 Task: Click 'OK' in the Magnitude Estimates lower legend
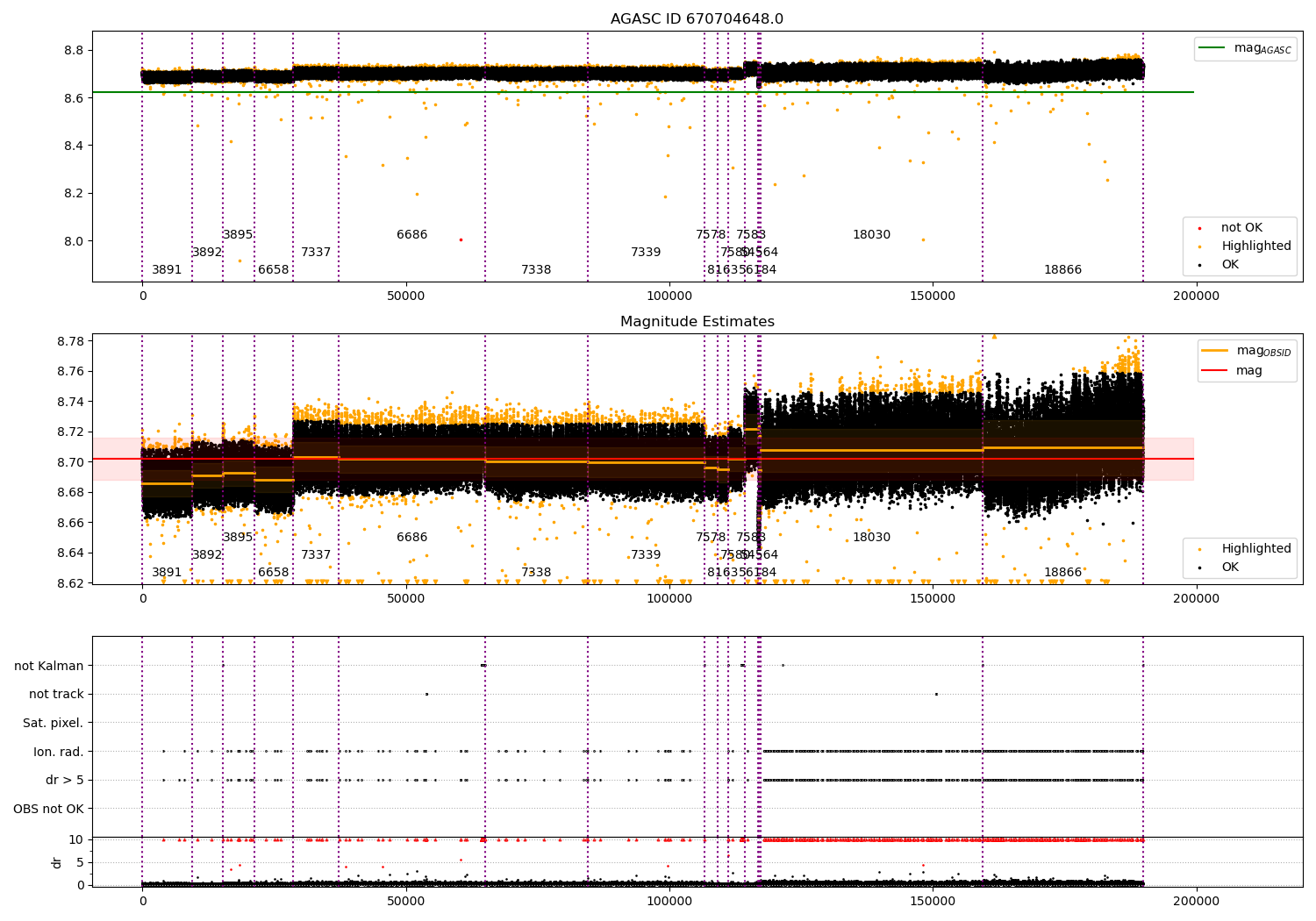1219,568
